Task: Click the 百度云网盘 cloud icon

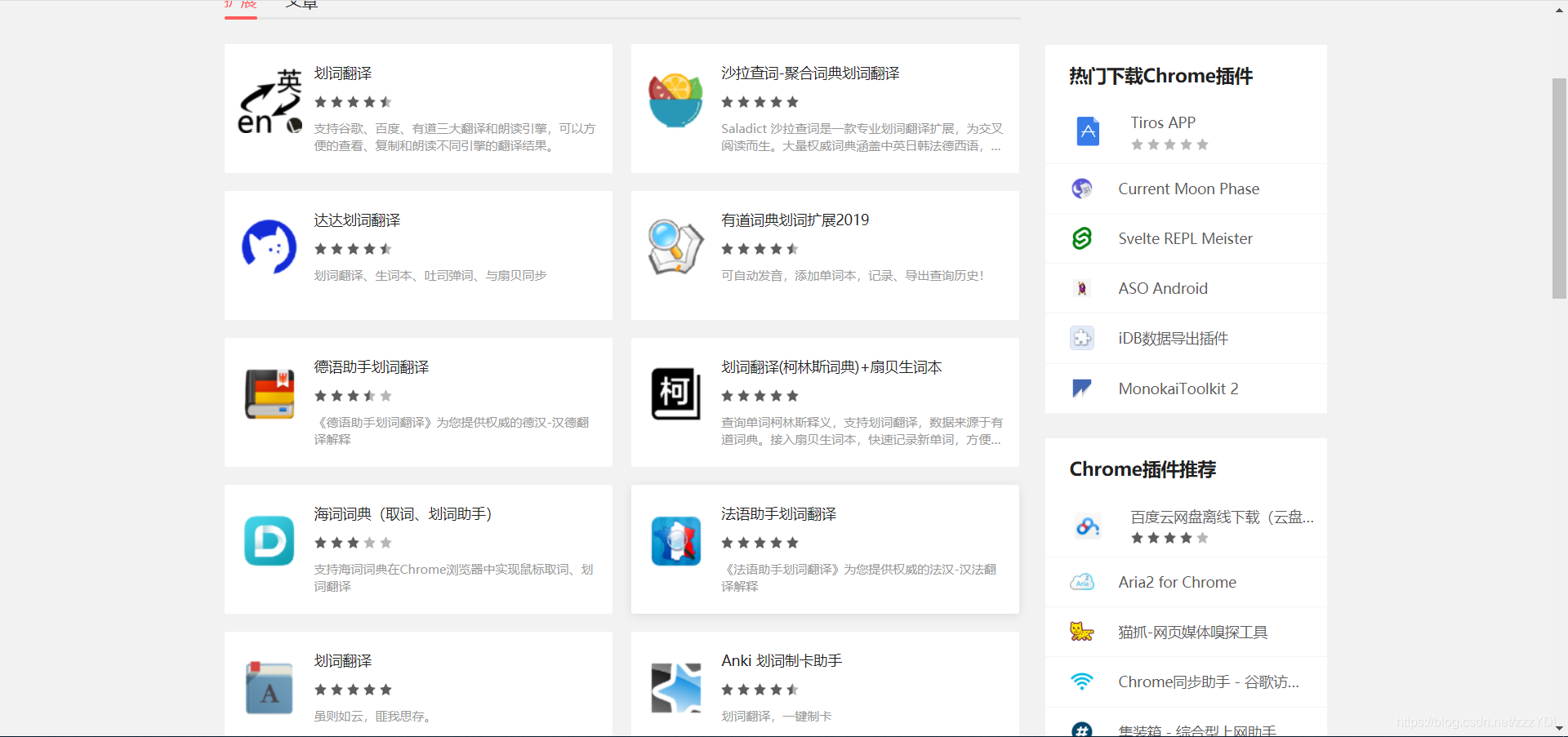Action: (1088, 526)
